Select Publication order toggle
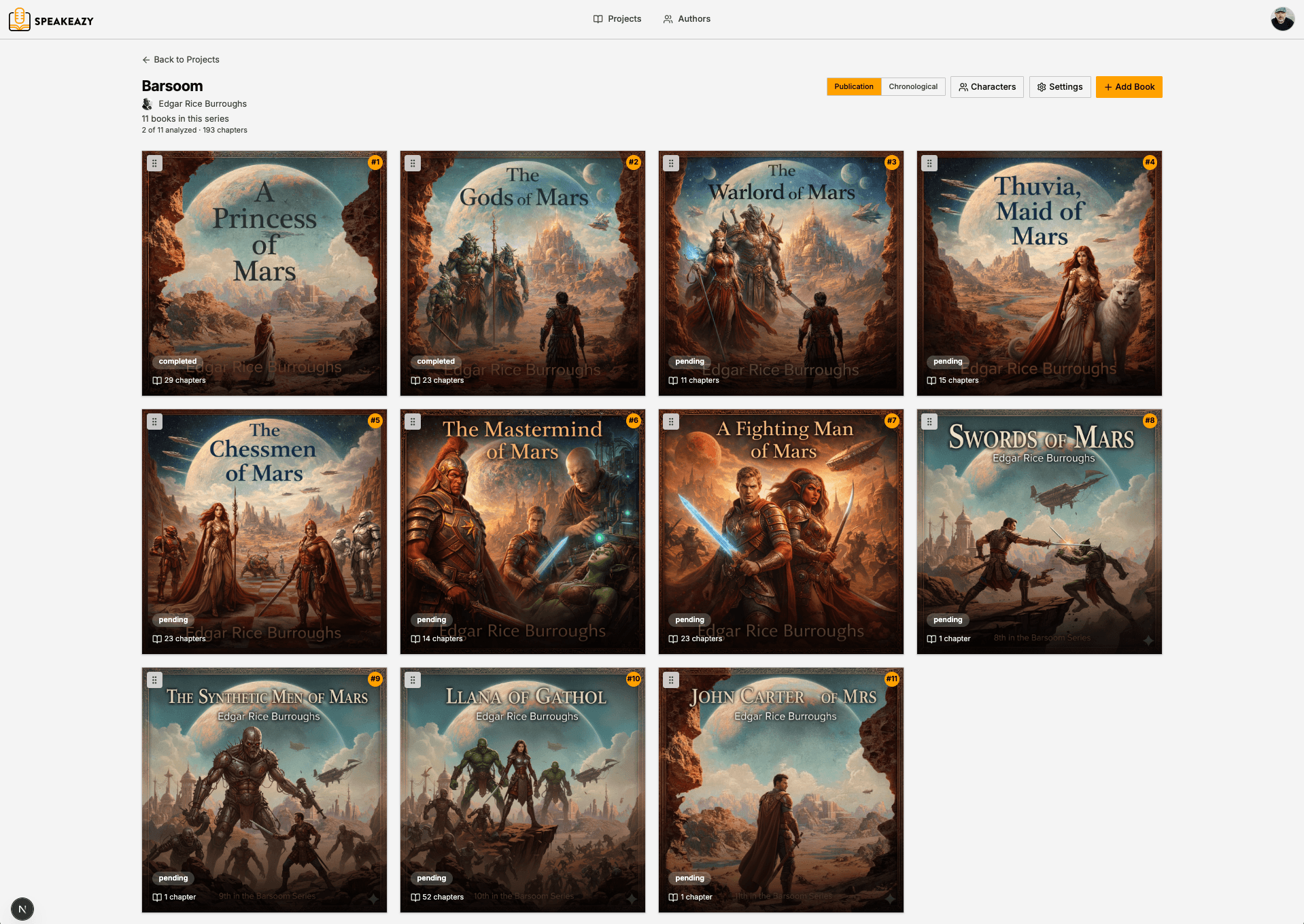The image size is (1304, 924). 853,87
